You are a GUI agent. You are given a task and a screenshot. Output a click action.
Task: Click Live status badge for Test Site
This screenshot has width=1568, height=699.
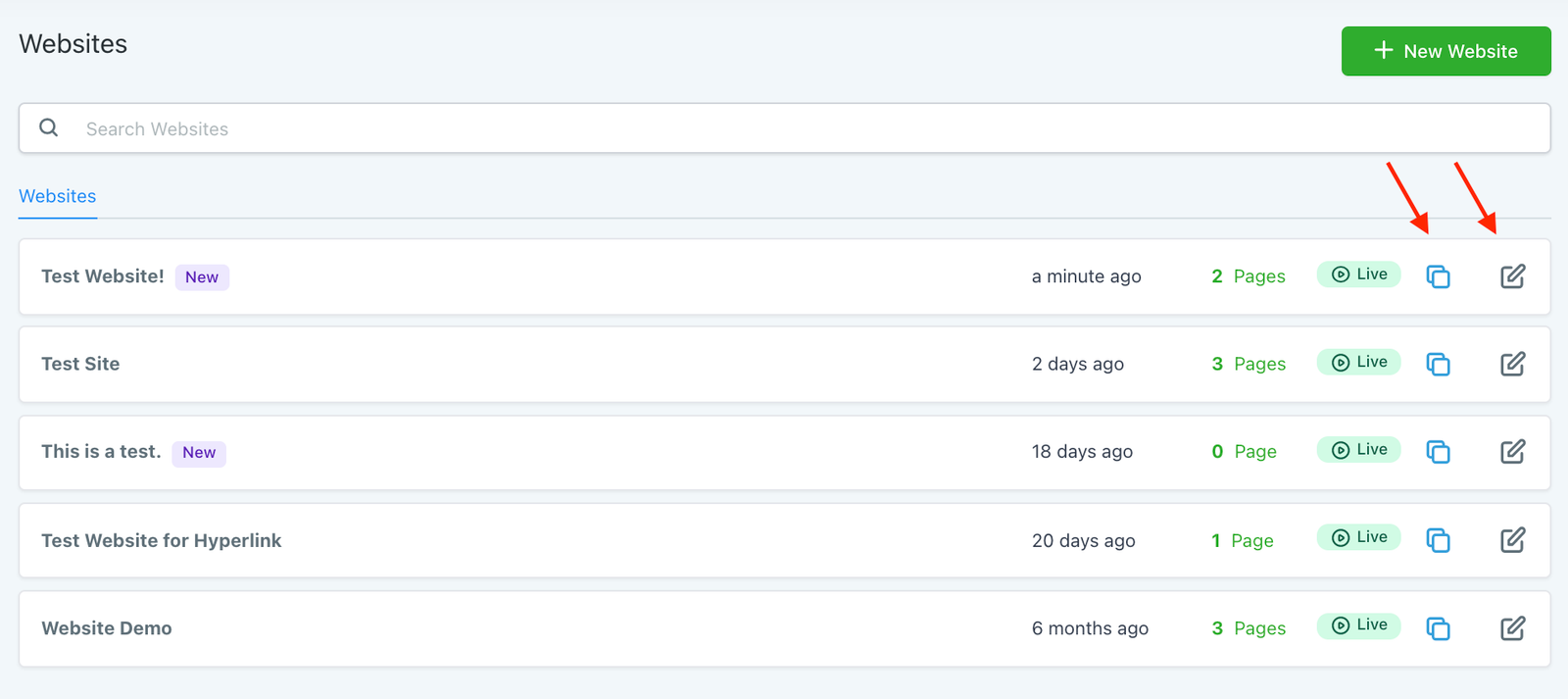1358,362
